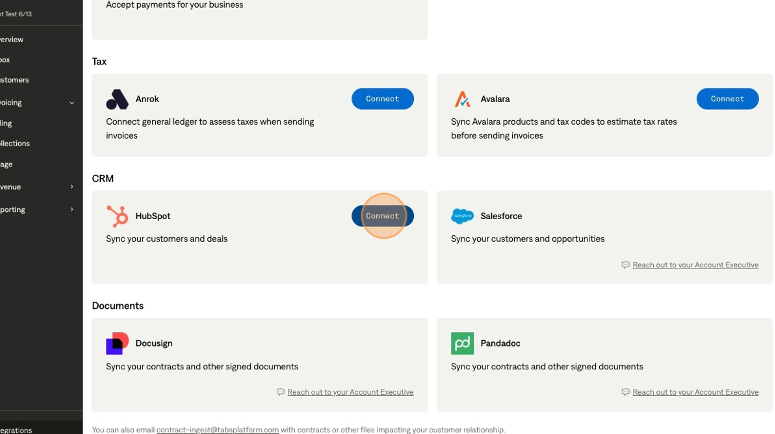Screen dimensions: 775x434
Task: Click chat bubble icon in Docusign card
Action: (x=280, y=392)
